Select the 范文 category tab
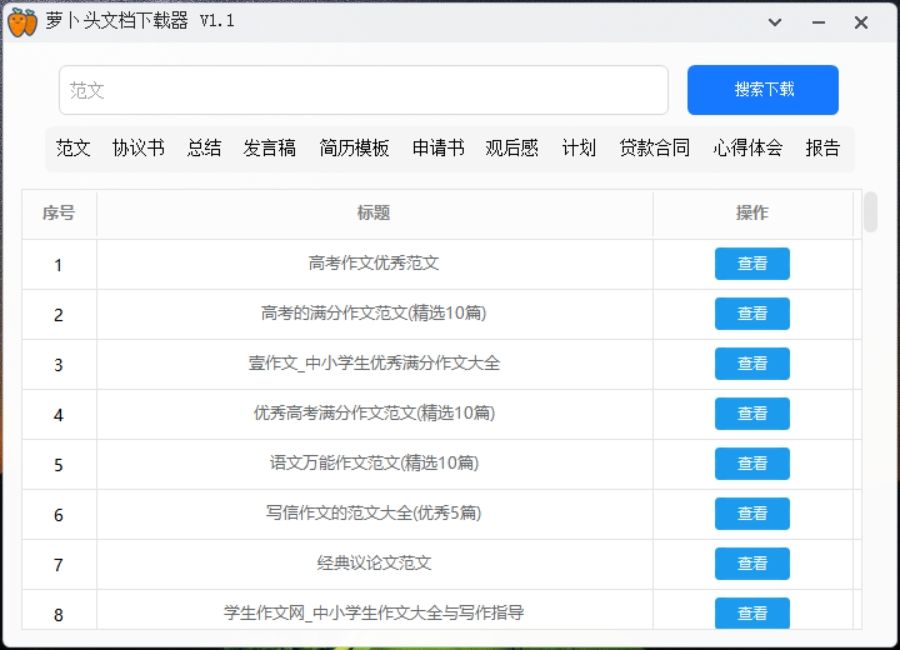This screenshot has height=650, width=900. [x=73, y=148]
